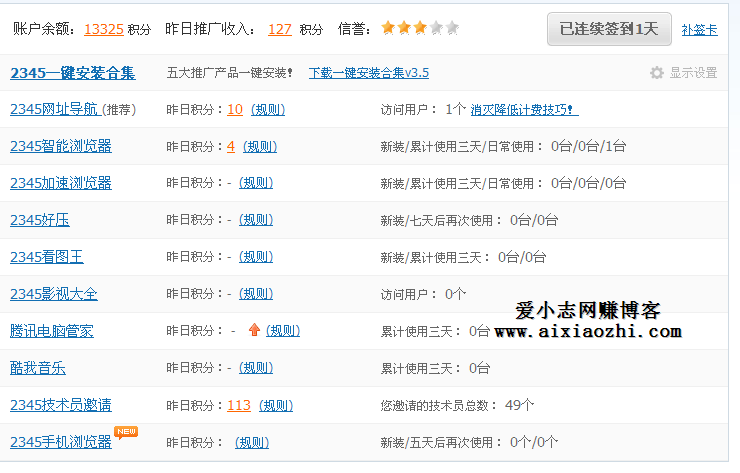Click the NEW badge on 2345手机浏览器
This screenshot has width=740, height=473.
[126, 432]
